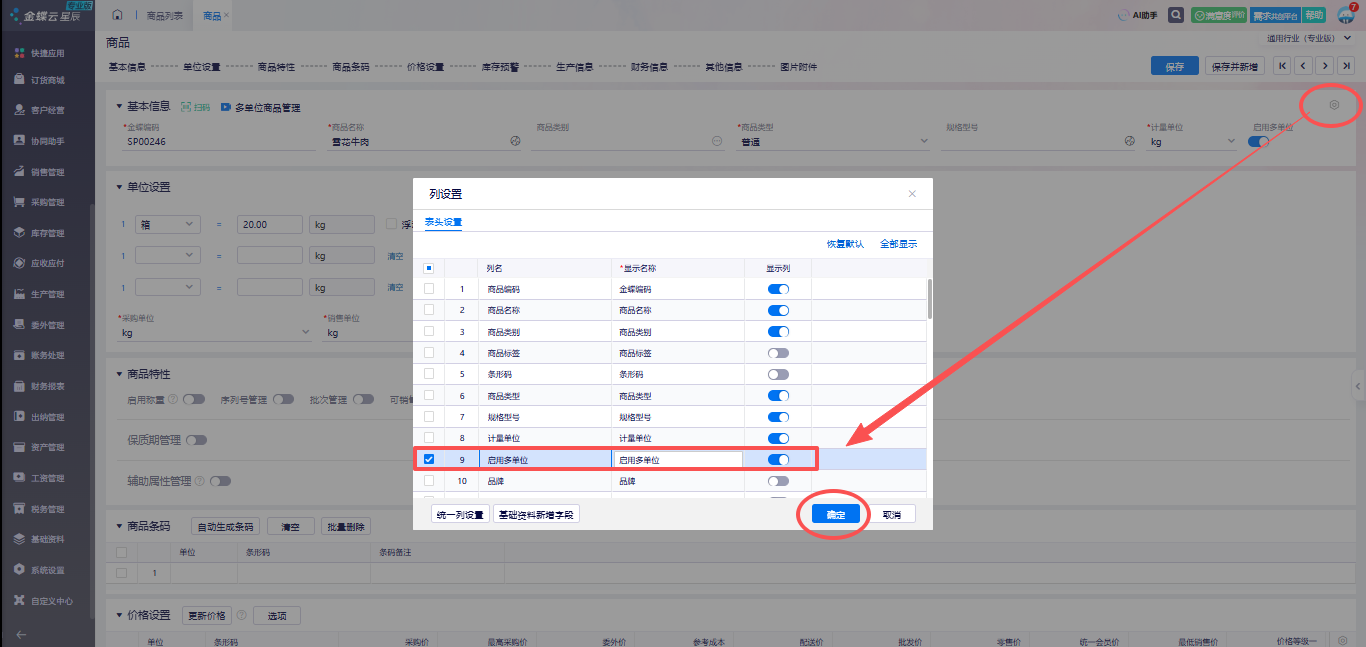
Task: Click the 恢复默认 link
Action: (845, 244)
